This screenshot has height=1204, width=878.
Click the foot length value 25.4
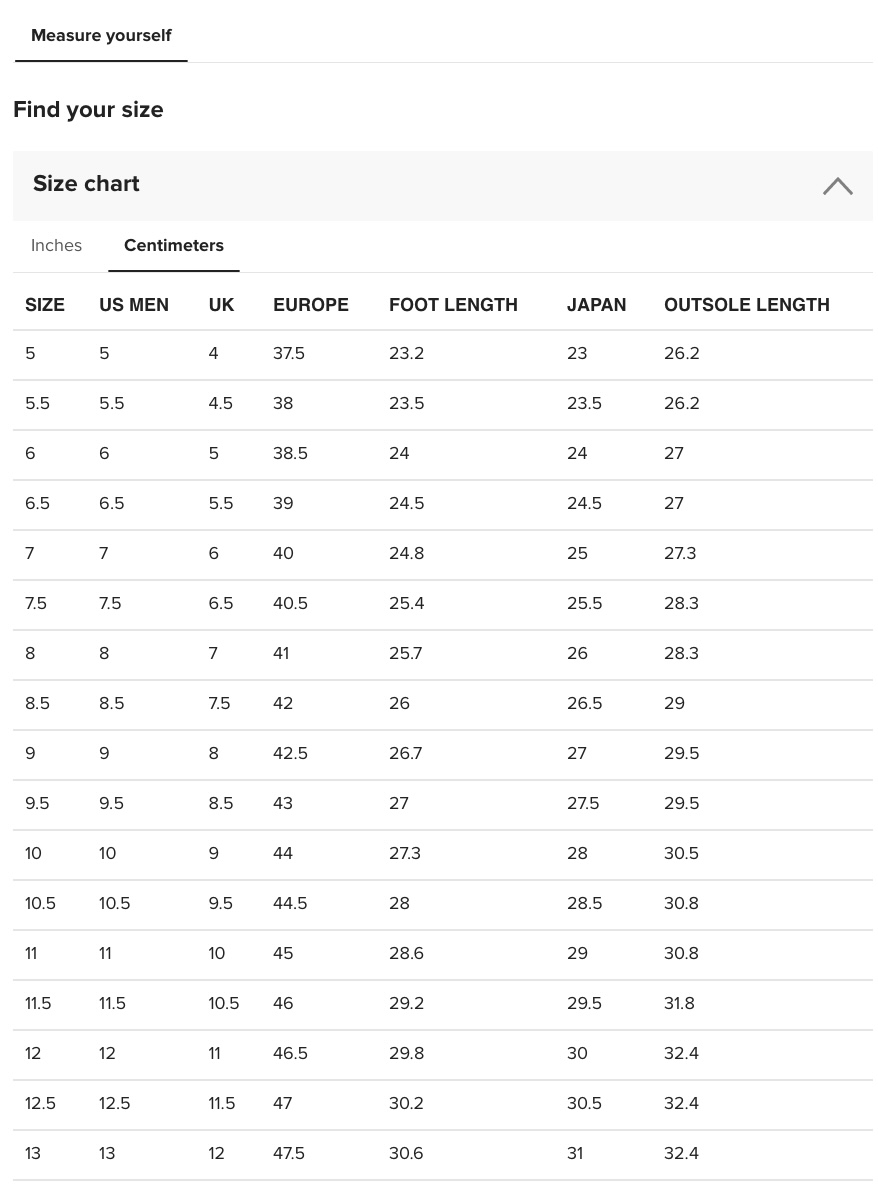pos(406,604)
